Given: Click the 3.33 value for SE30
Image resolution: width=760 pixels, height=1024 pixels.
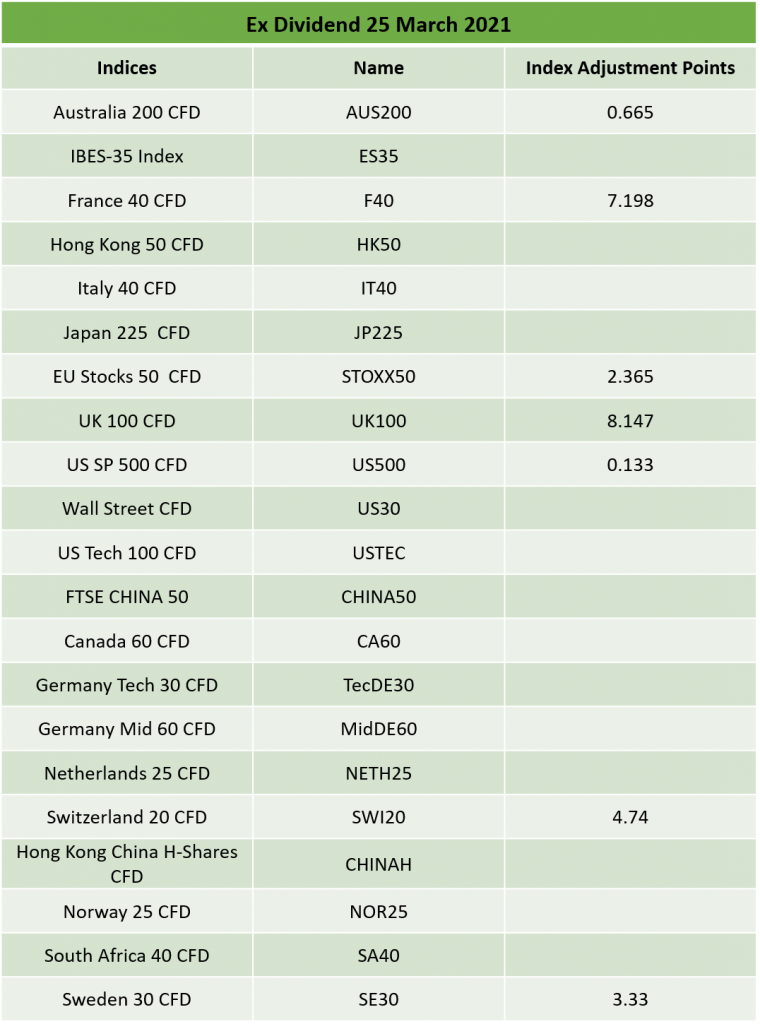Looking at the screenshot, I should [x=630, y=999].
